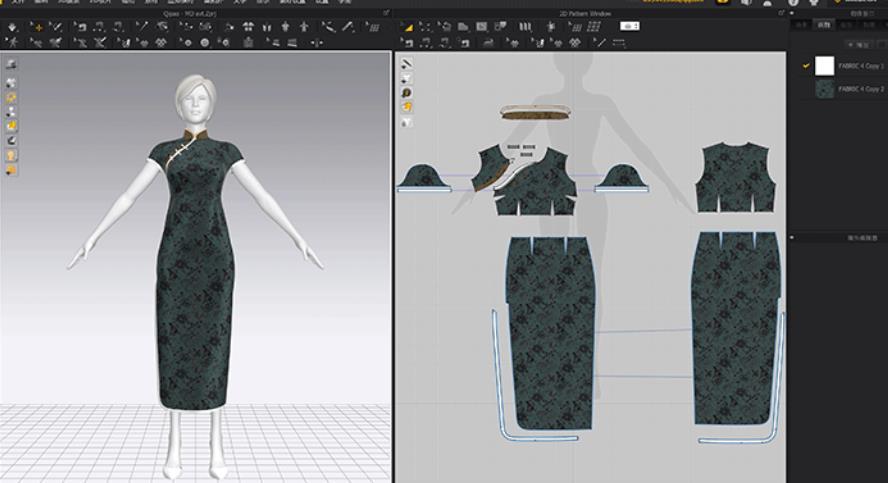Click the Simulate arrow icon in 3D toolbar
This screenshot has height=483, width=888.
(x=12, y=27)
